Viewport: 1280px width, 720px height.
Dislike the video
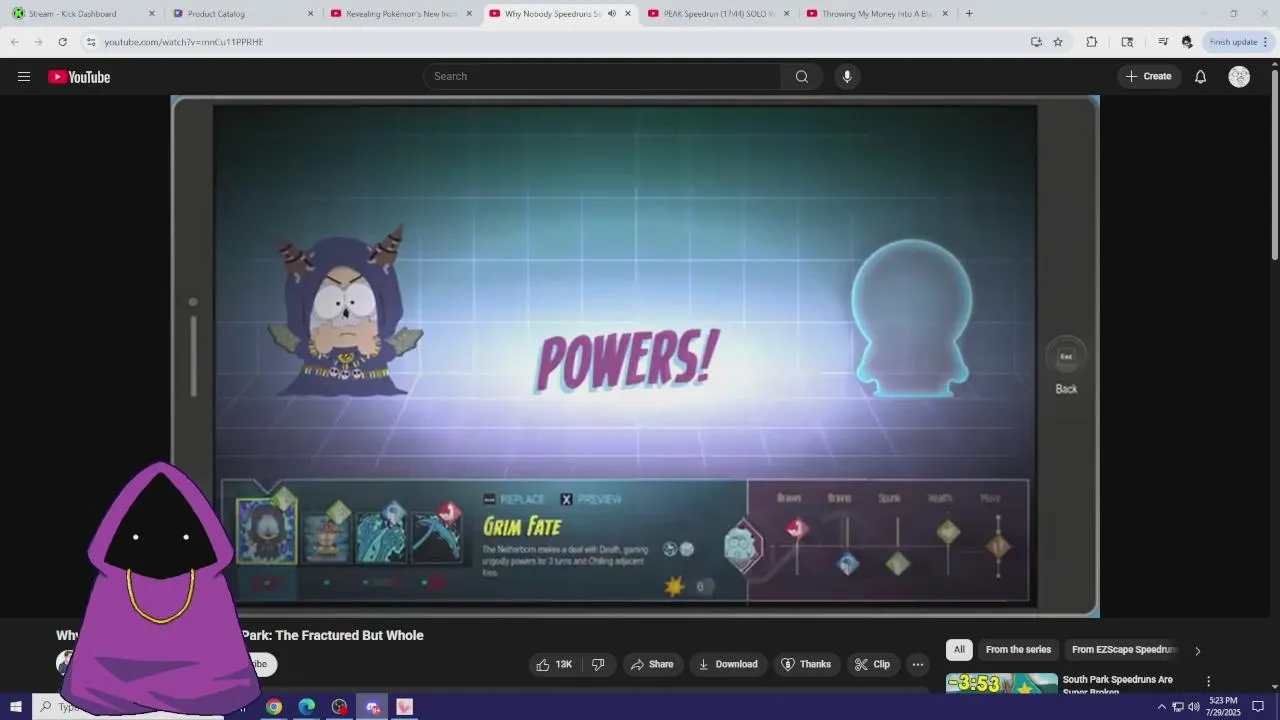click(x=598, y=664)
